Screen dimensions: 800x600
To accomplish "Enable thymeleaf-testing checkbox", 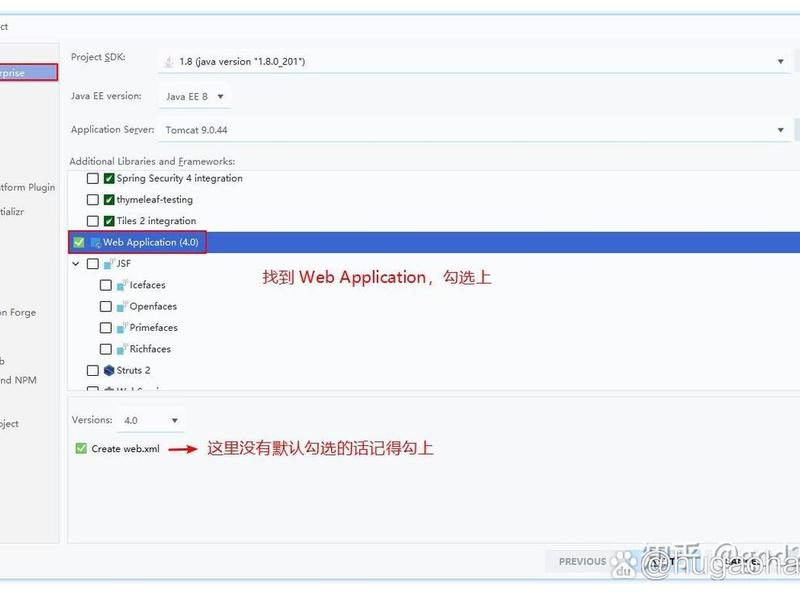I will click(92, 199).
